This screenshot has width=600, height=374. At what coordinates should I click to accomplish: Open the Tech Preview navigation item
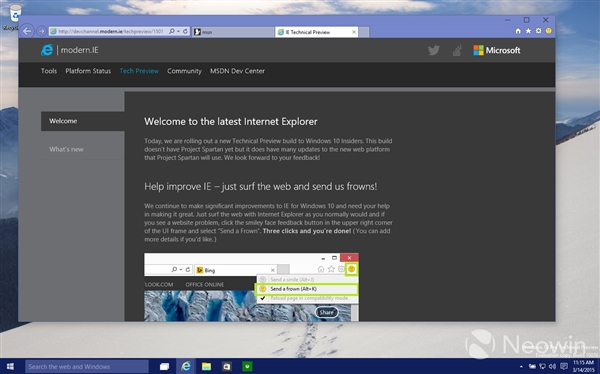(x=139, y=71)
